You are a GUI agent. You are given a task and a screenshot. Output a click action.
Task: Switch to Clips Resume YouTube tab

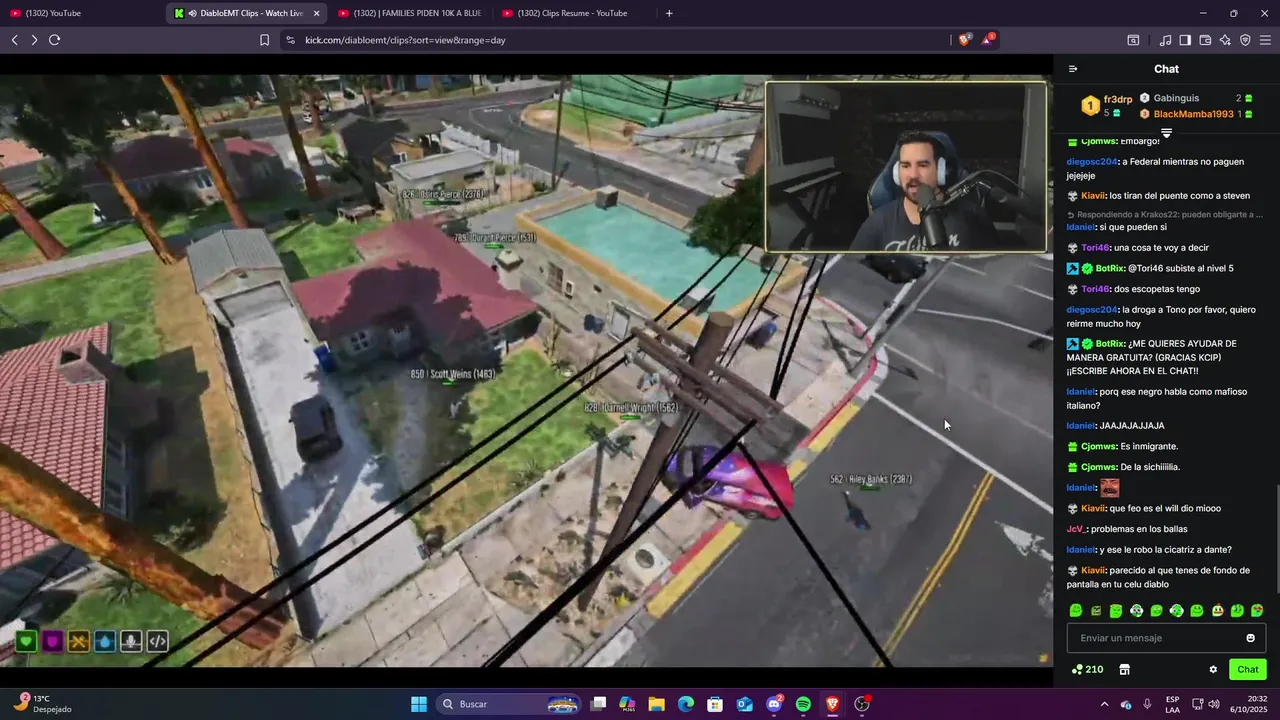coord(575,13)
